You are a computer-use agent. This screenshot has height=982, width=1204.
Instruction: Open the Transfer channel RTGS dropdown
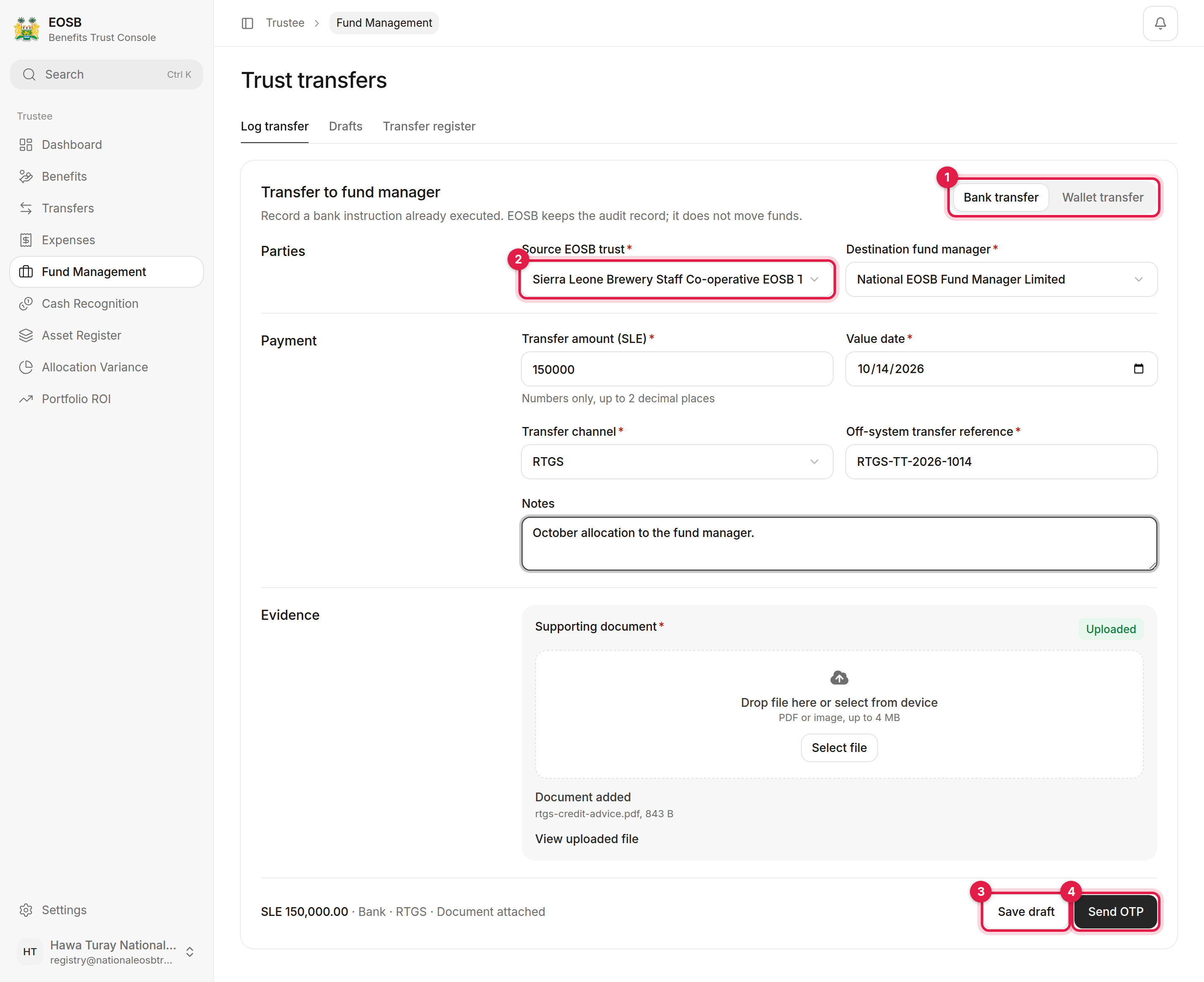click(x=676, y=462)
